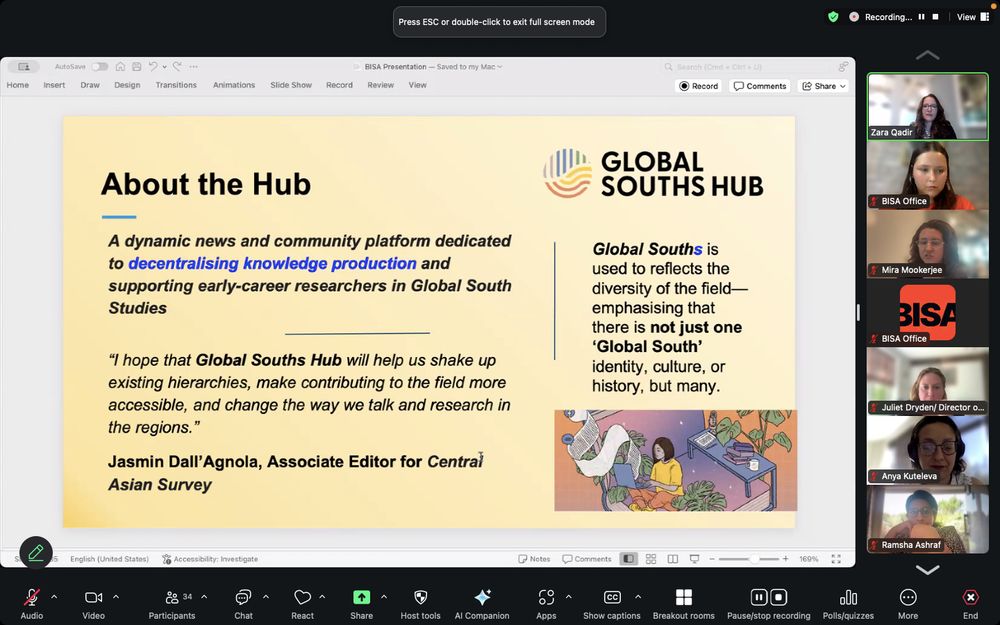Expand Share options caret
The image size is (1000, 625).
[384, 597]
